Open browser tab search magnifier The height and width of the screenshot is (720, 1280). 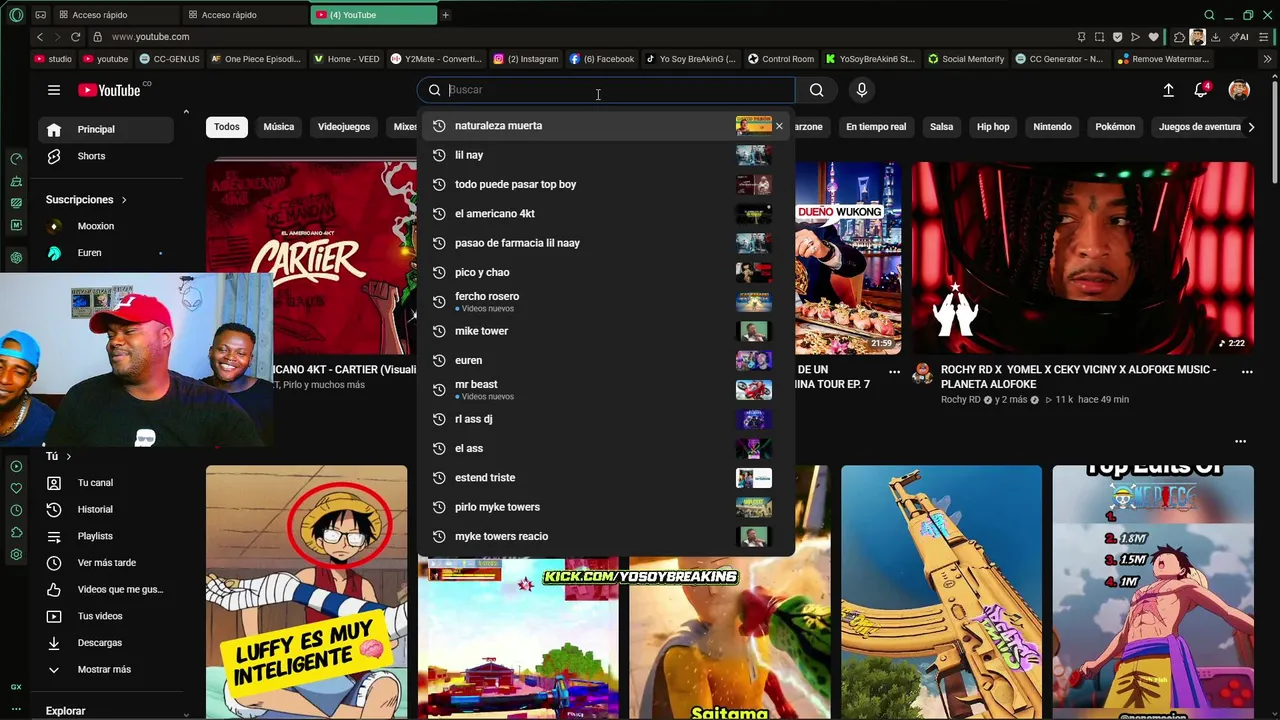click(1209, 15)
